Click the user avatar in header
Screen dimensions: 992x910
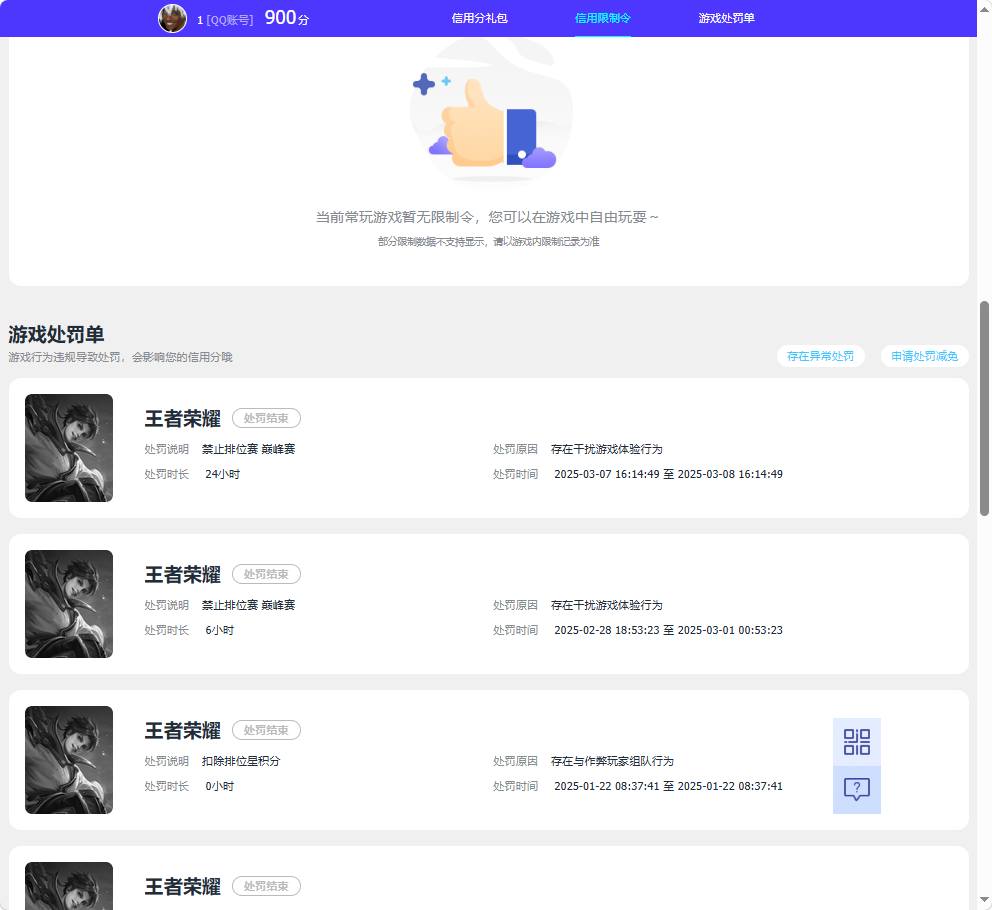pyautogui.click(x=172, y=18)
